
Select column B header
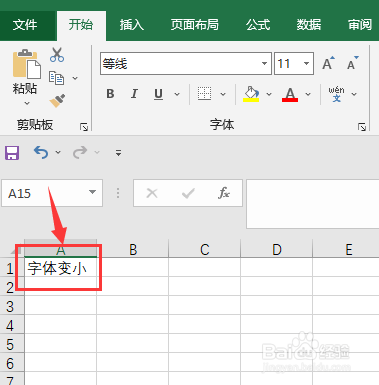pos(133,249)
